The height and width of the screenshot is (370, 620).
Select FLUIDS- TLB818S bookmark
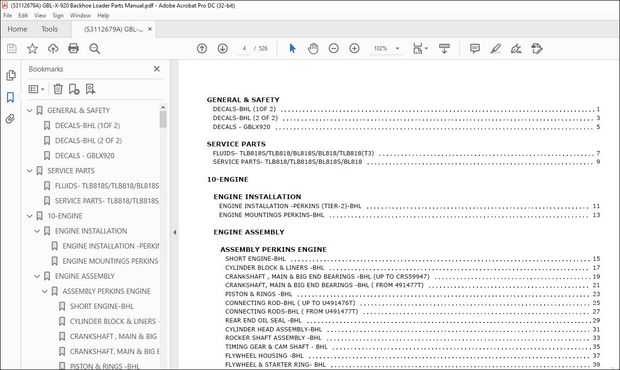pyautogui.click(x=107, y=186)
